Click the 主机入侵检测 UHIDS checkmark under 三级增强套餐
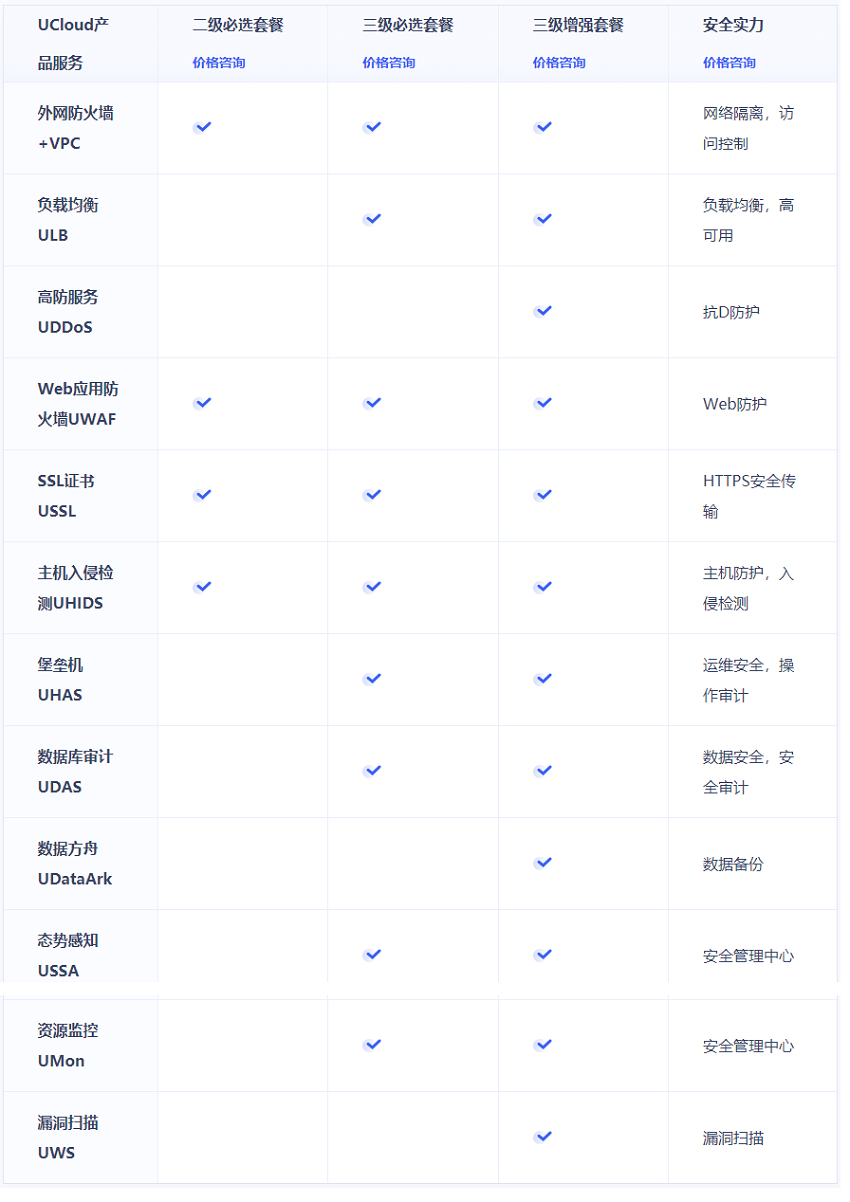This screenshot has width=850, height=1202. coord(543,587)
